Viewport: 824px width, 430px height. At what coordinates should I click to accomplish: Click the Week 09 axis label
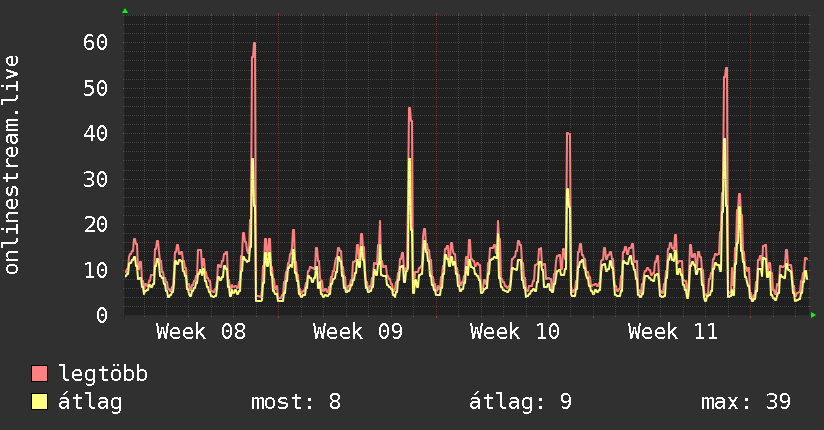(x=358, y=332)
